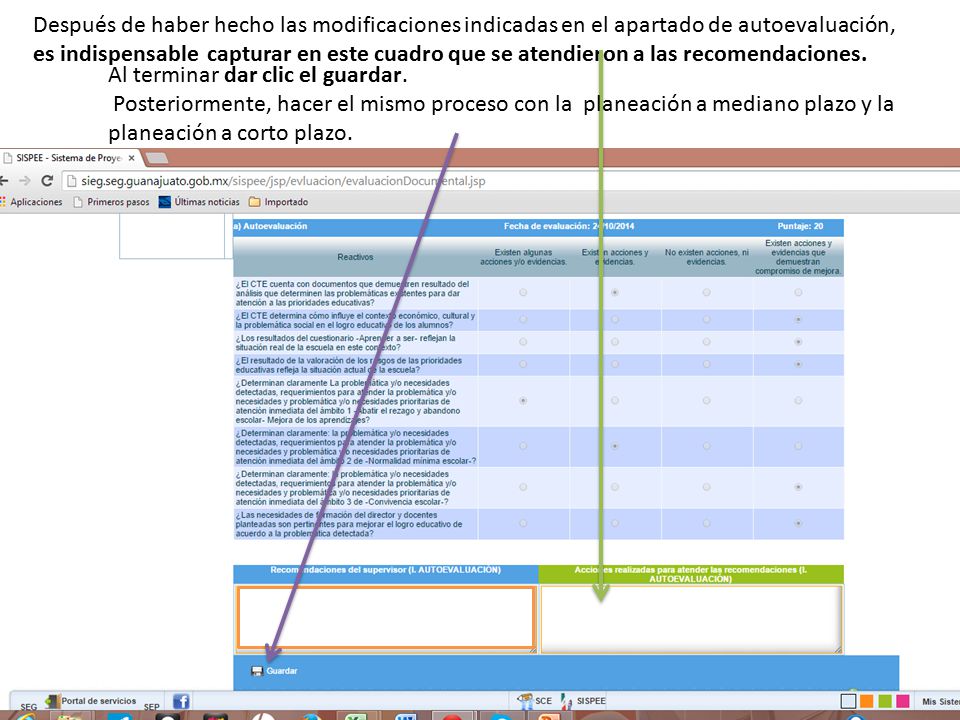
Task: Click the 'Fecha de evaluación' header text
Action: pos(569,227)
